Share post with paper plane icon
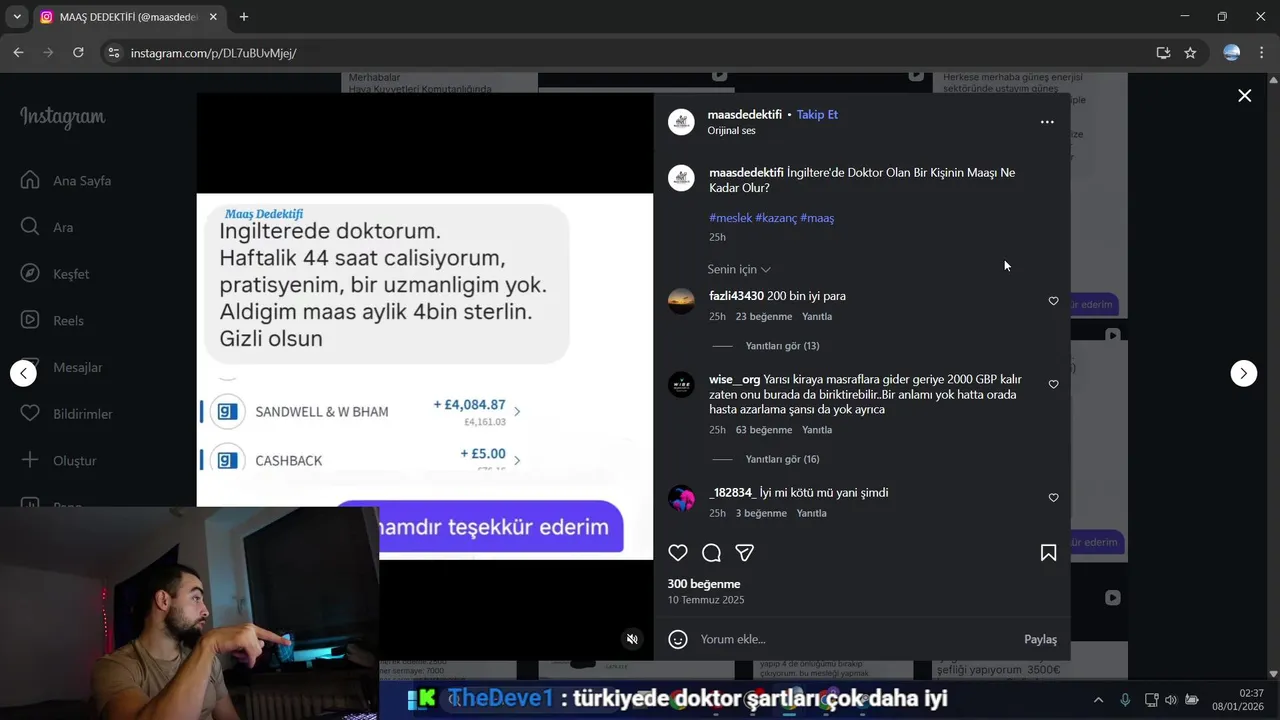1280x720 pixels. click(x=744, y=553)
